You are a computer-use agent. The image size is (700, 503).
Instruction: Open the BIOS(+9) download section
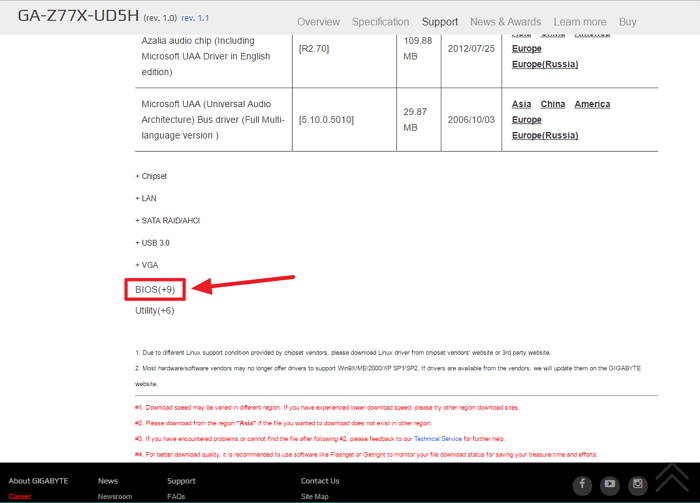(x=155, y=290)
